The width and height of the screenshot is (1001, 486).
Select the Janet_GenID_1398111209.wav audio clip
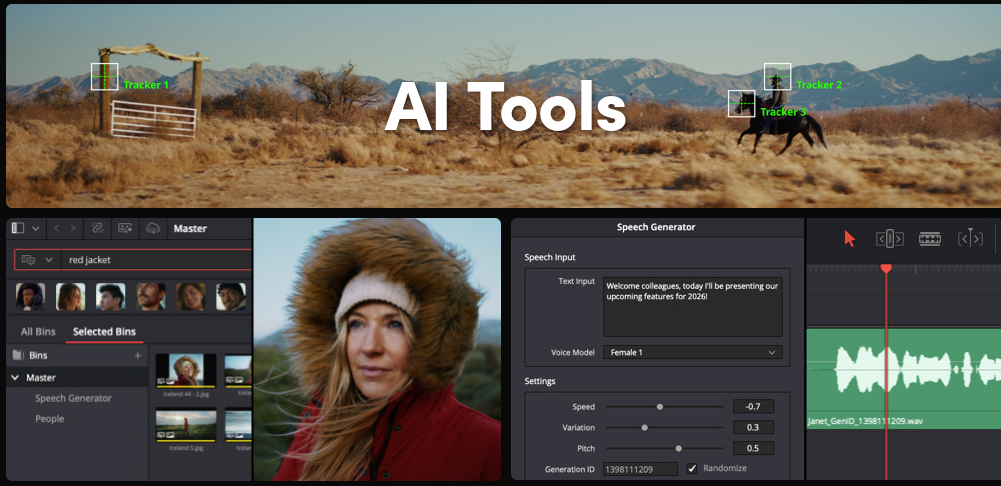(x=904, y=379)
